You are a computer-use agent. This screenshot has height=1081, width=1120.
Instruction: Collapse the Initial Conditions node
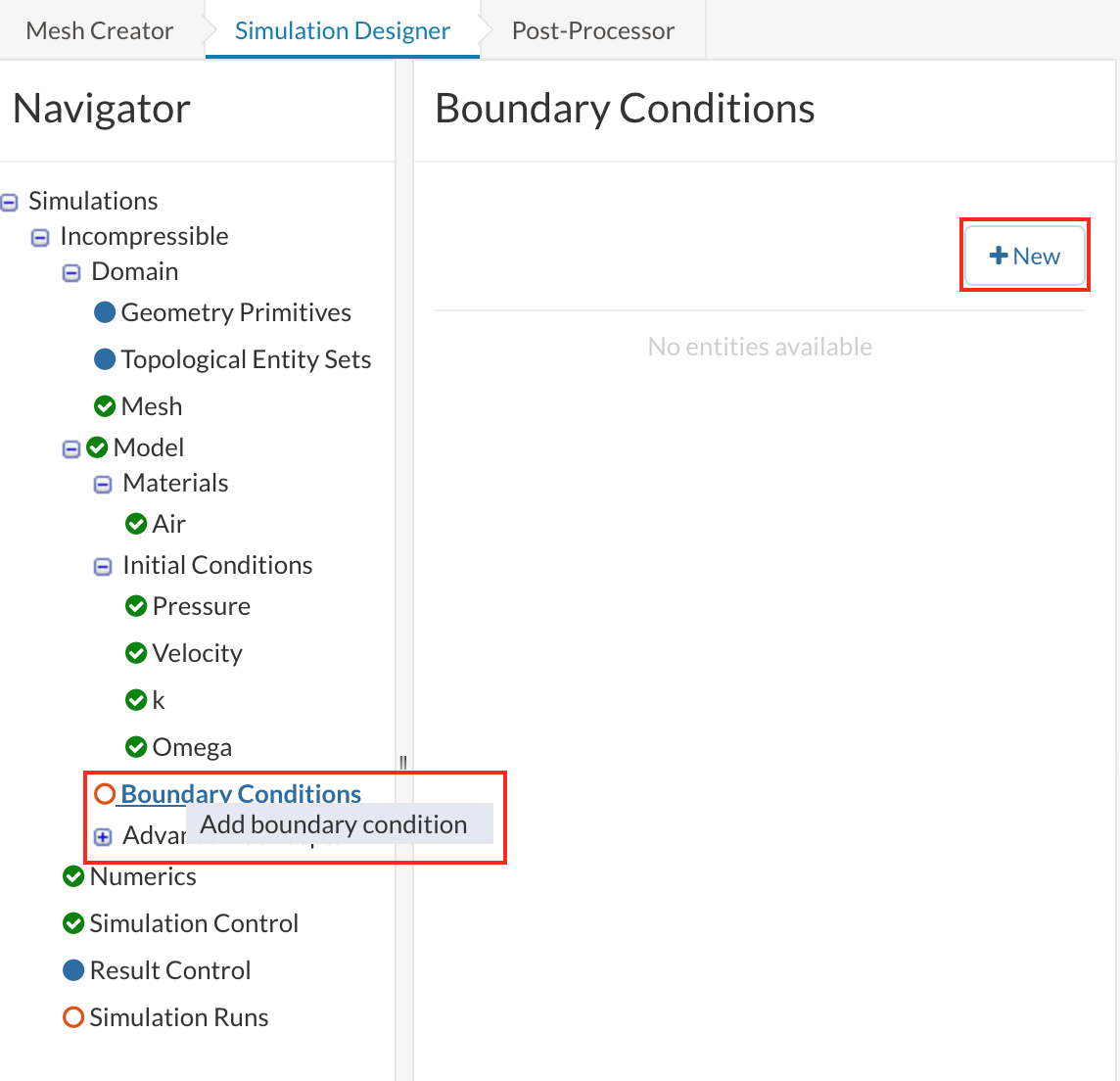(x=103, y=567)
